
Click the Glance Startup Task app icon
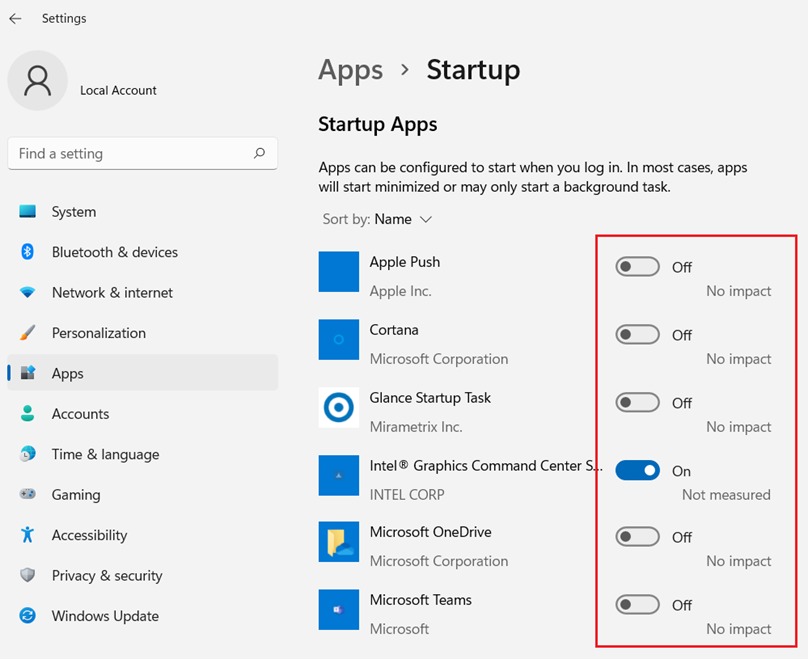pos(339,408)
